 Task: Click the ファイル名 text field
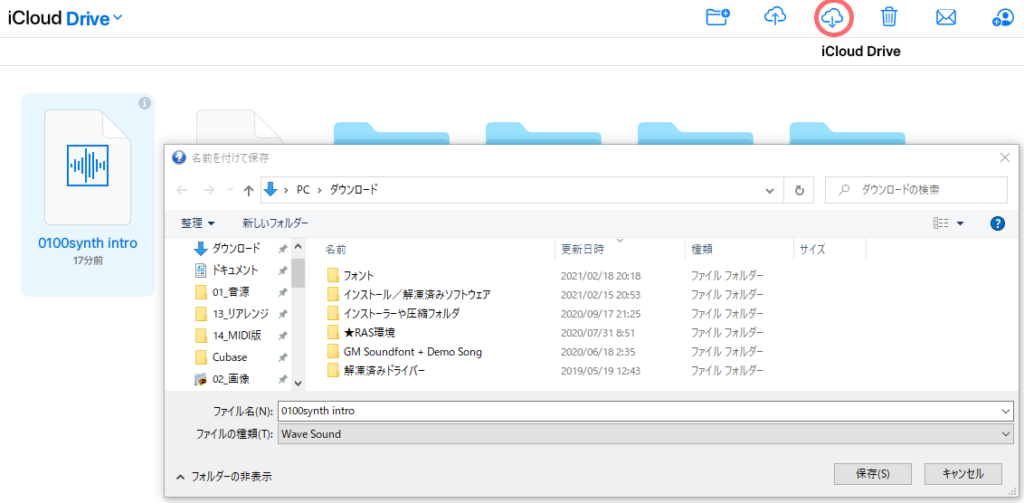point(640,410)
